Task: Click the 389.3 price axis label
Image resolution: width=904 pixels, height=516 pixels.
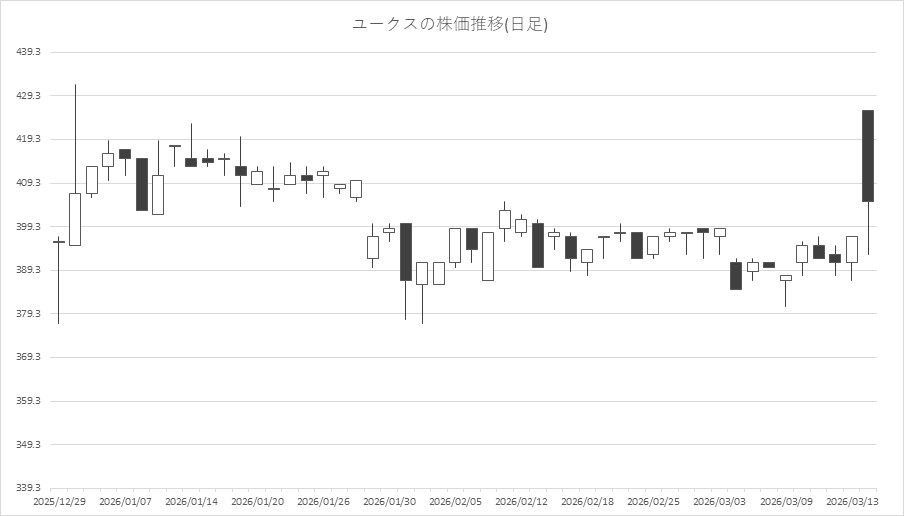Action: (x=29, y=270)
